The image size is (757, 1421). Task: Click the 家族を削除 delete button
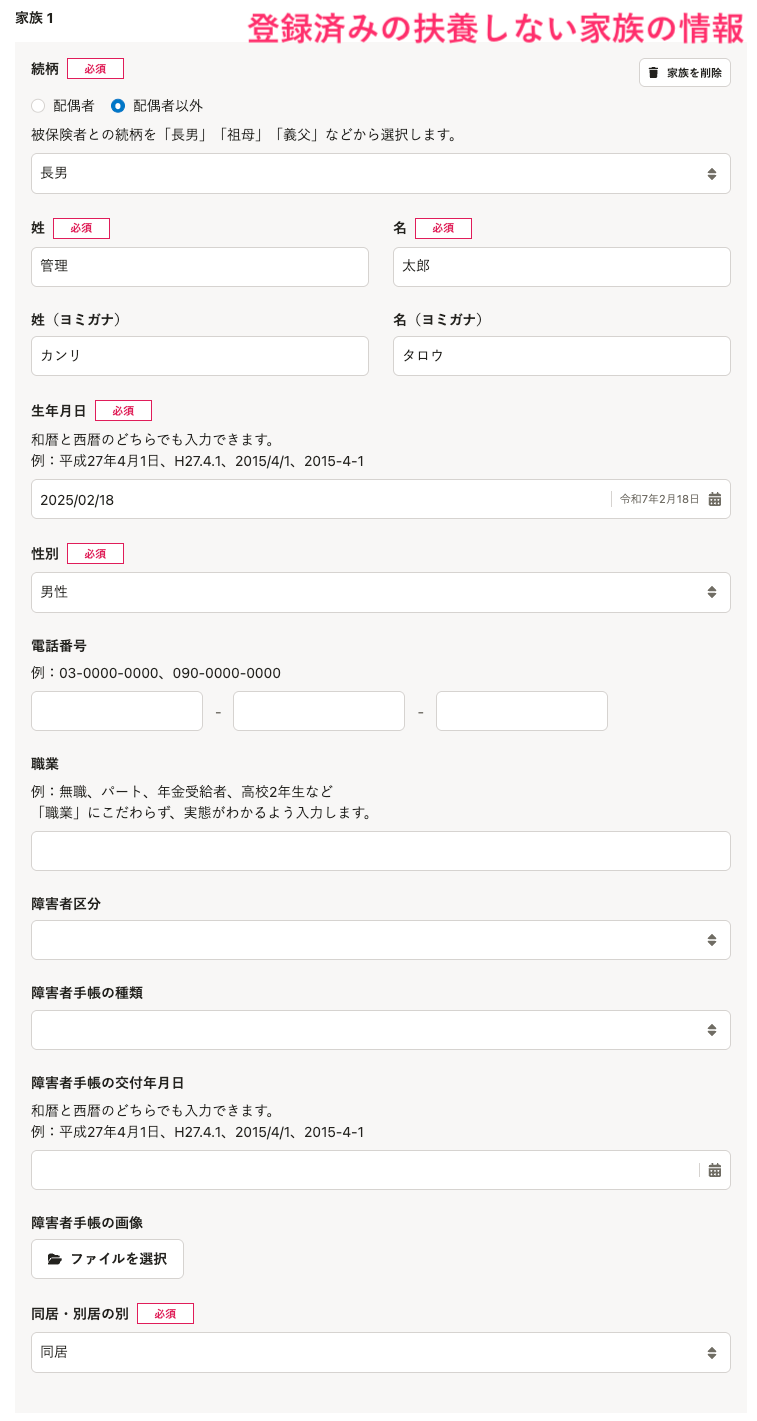[684, 73]
